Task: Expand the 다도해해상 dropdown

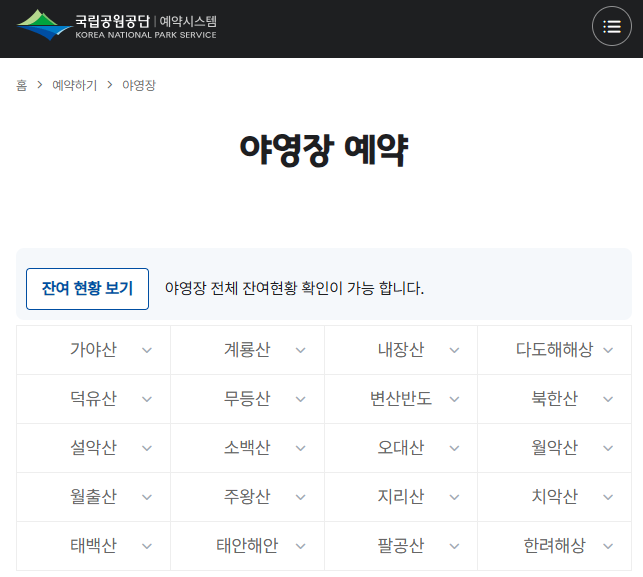Action: coord(554,350)
